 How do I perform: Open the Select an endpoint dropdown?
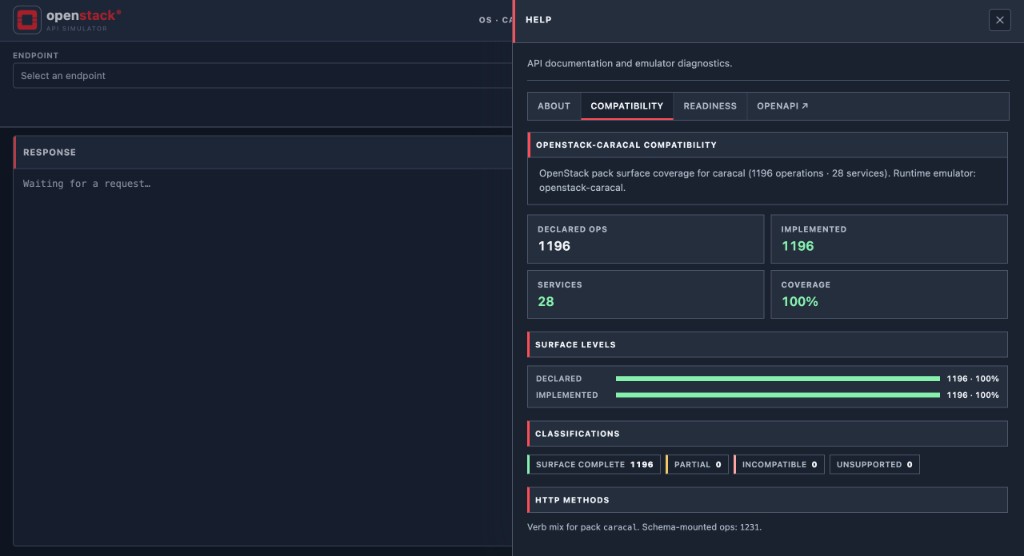(x=263, y=76)
